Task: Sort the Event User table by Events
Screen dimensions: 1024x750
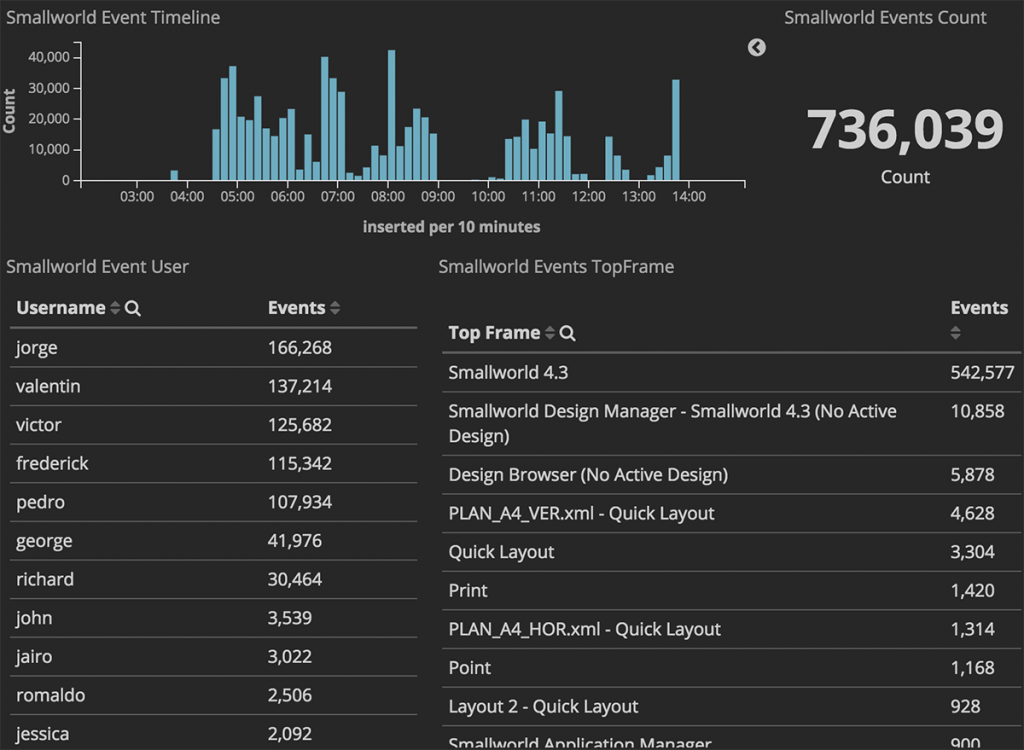Action: [335, 308]
